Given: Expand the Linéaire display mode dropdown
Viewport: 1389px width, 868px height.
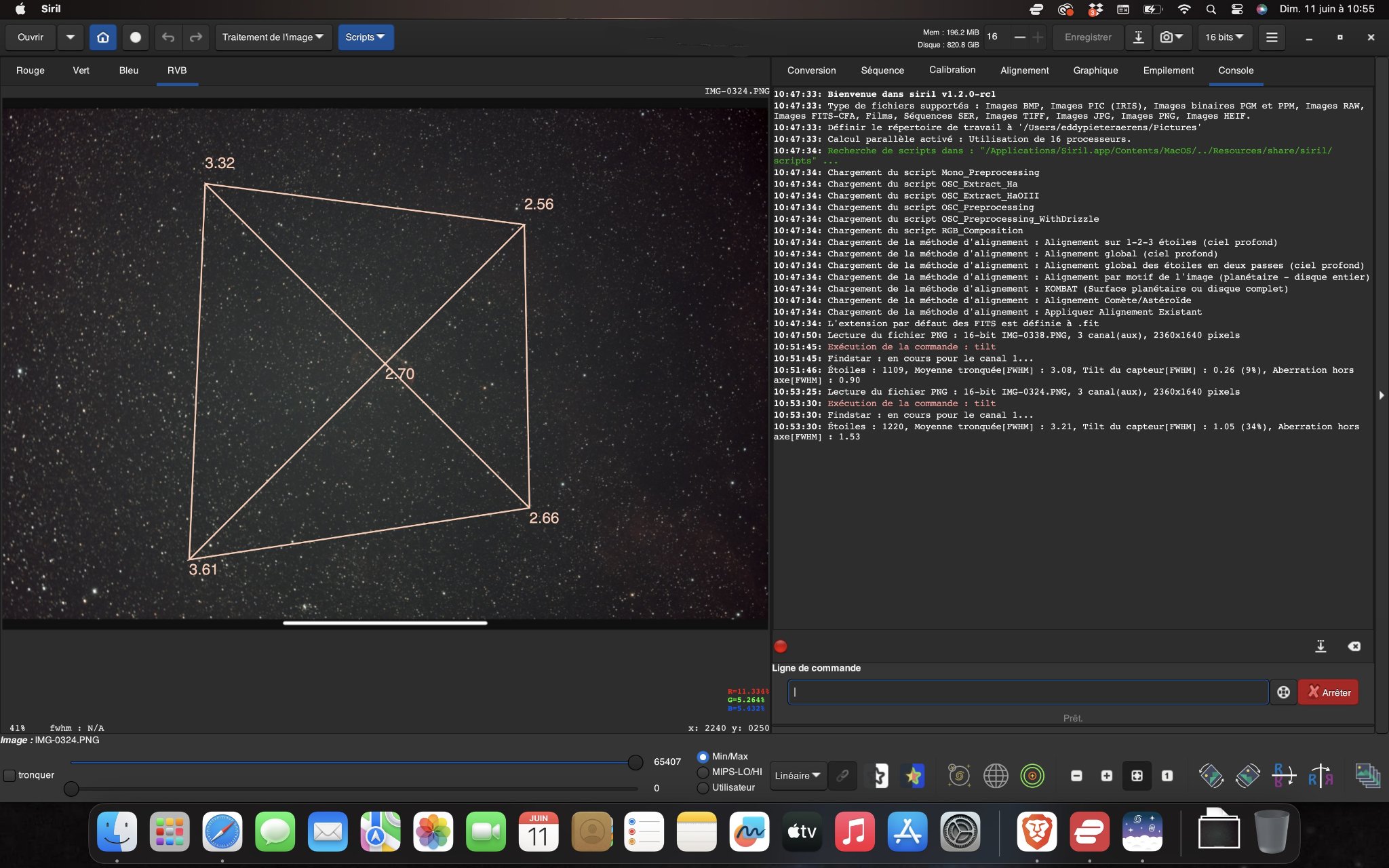Looking at the screenshot, I should tap(798, 775).
